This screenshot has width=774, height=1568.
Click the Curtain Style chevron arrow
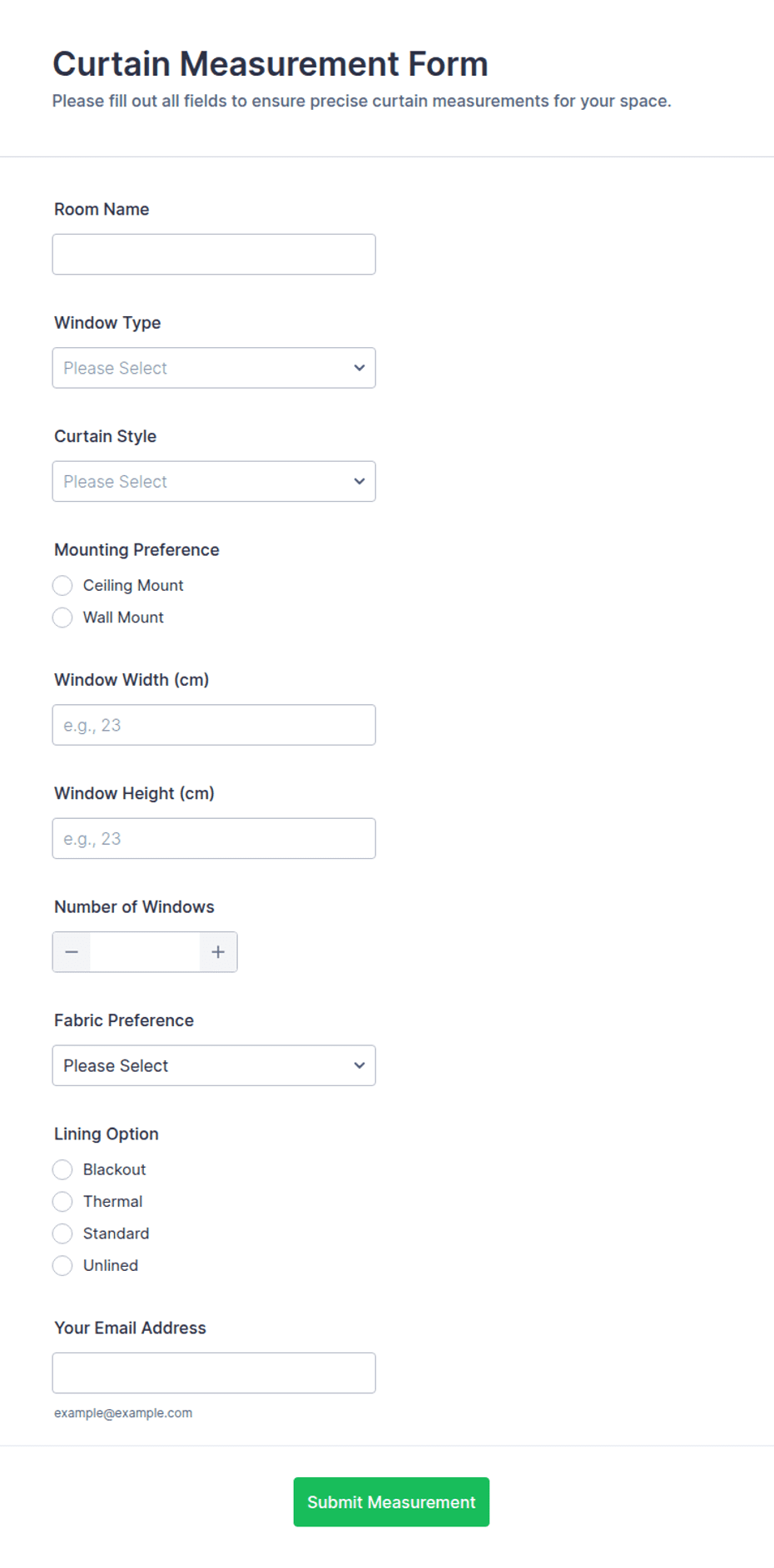point(360,481)
